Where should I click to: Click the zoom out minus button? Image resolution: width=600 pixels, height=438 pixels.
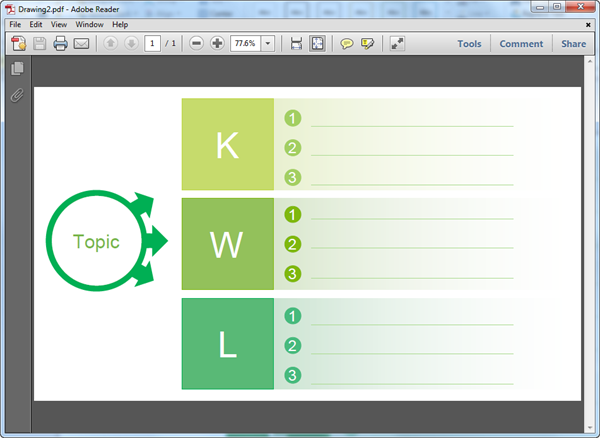click(x=196, y=44)
